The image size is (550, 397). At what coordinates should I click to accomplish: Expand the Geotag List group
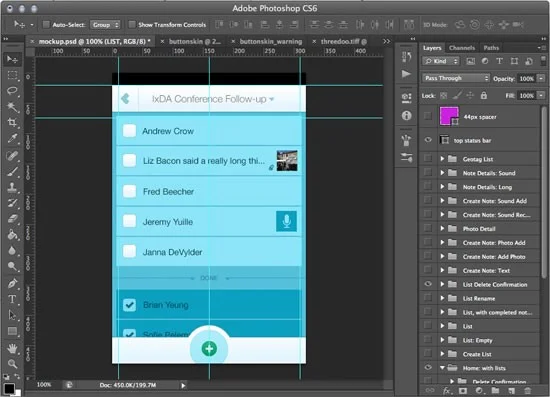442,159
